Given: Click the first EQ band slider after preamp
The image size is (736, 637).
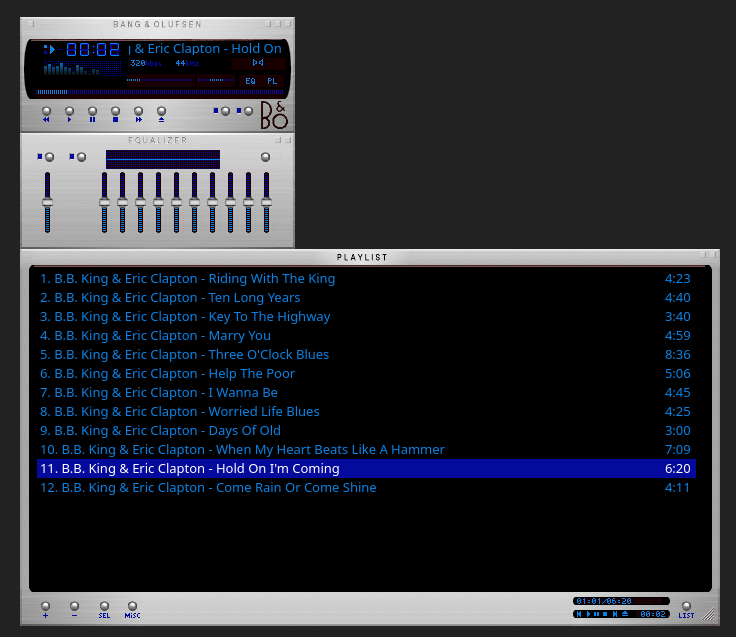Looking at the screenshot, I should pyautogui.click(x=104, y=202).
